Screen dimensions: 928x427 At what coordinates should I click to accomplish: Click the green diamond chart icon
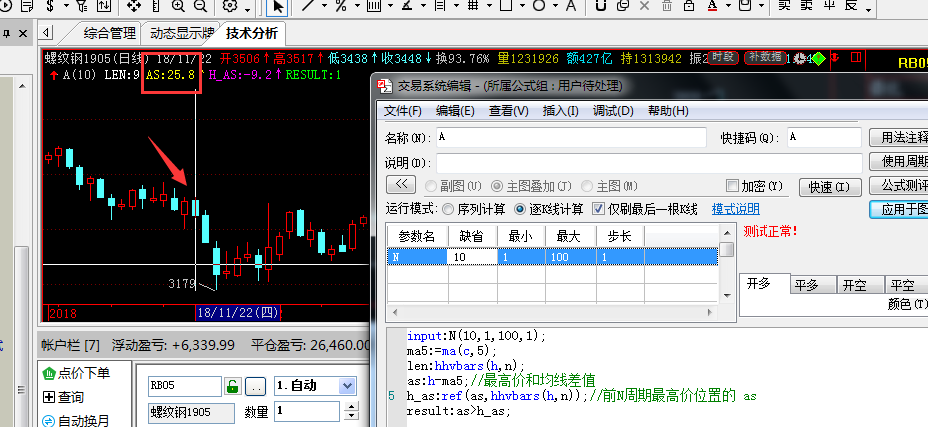819,58
